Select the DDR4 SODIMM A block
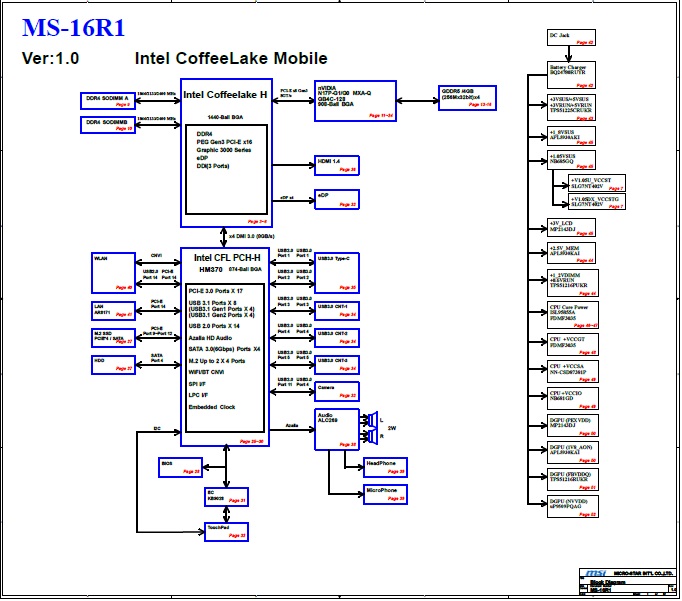Image resolution: width=682 pixels, height=601 pixels. point(108,101)
